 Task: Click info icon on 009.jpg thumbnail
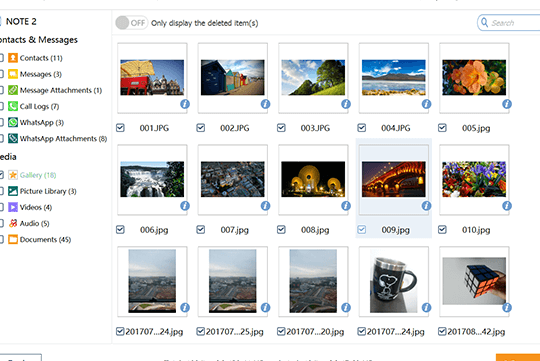pyautogui.click(x=426, y=206)
